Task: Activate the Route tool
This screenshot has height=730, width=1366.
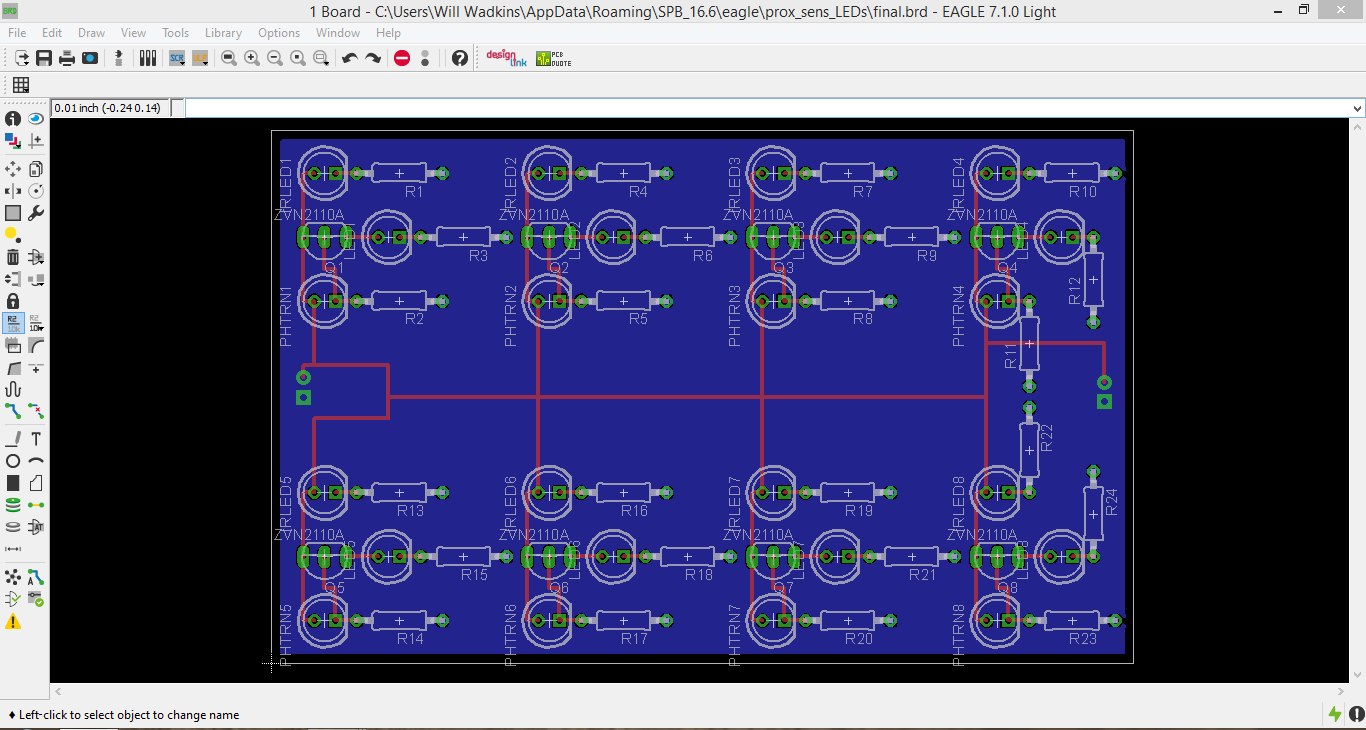Action: 12,409
